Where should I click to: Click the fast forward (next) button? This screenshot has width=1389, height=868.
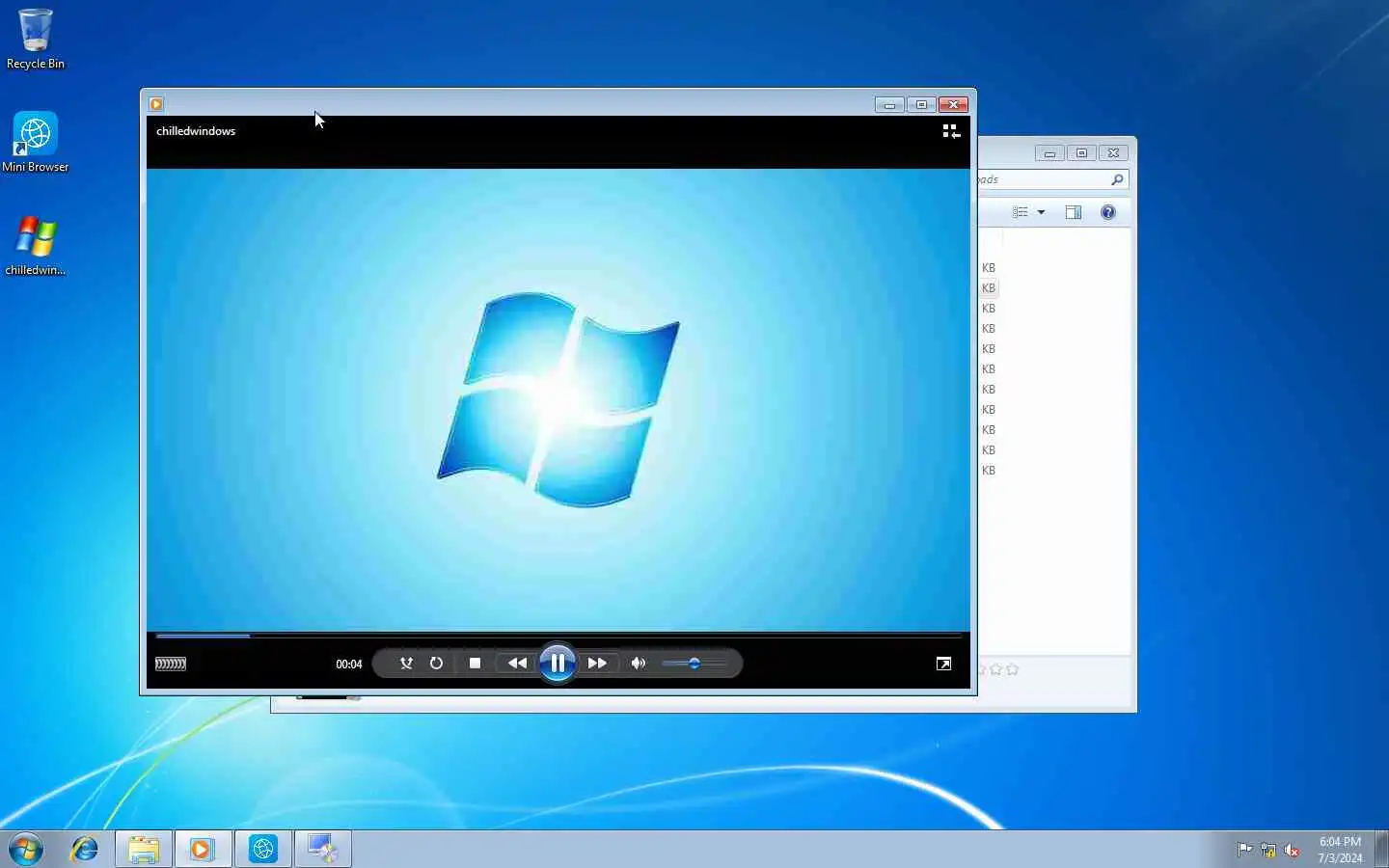click(x=597, y=663)
